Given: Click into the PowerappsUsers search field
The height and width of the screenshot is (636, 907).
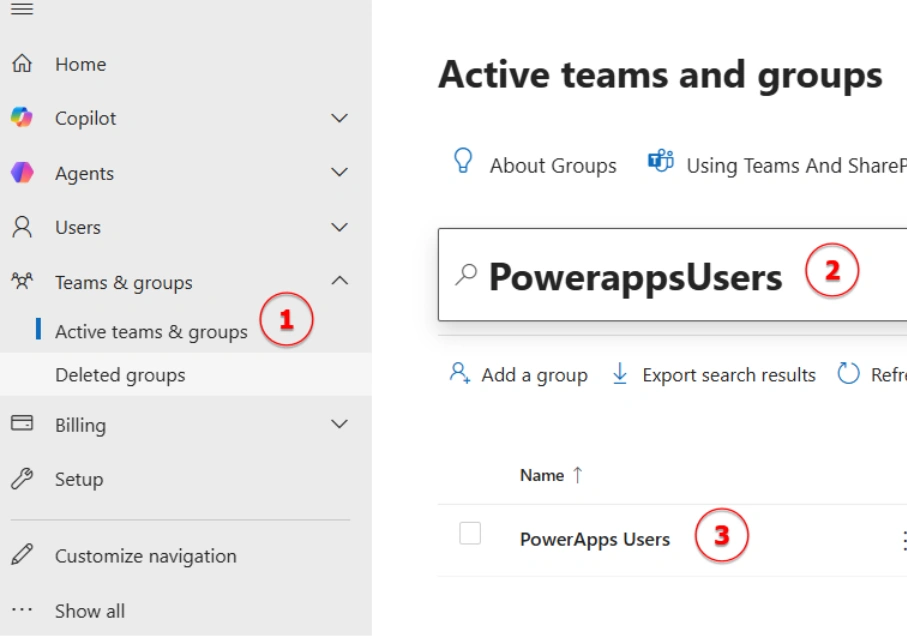Looking at the screenshot, I should (x=672, y=275).
